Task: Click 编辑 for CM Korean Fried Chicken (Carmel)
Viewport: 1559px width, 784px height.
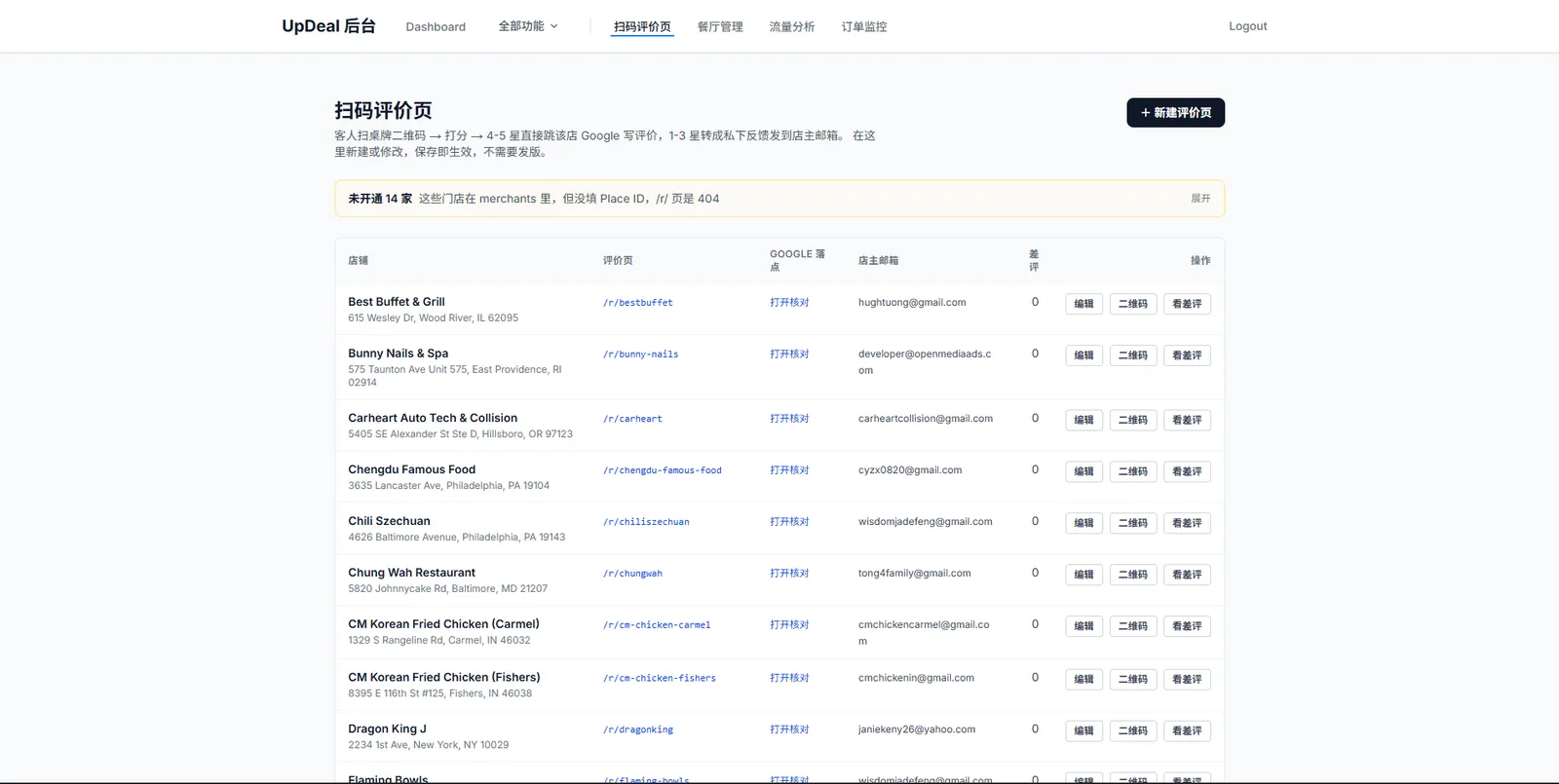Action: click(1084, 626)
